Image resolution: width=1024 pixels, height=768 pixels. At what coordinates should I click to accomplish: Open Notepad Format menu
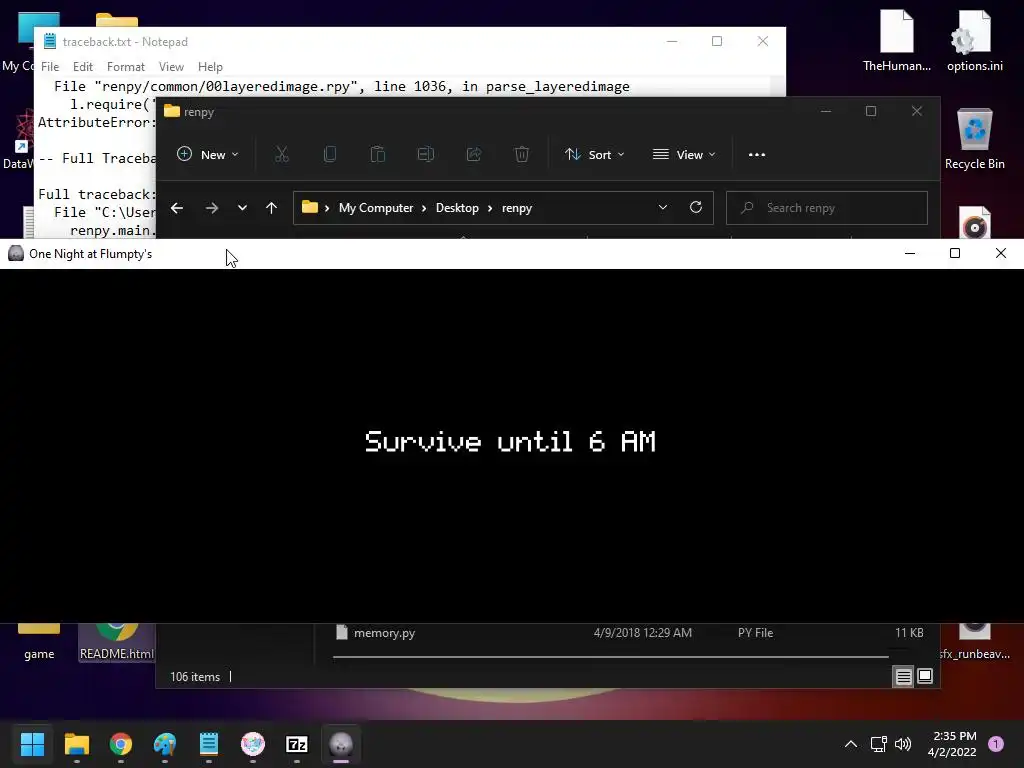[x=125, y=67]
